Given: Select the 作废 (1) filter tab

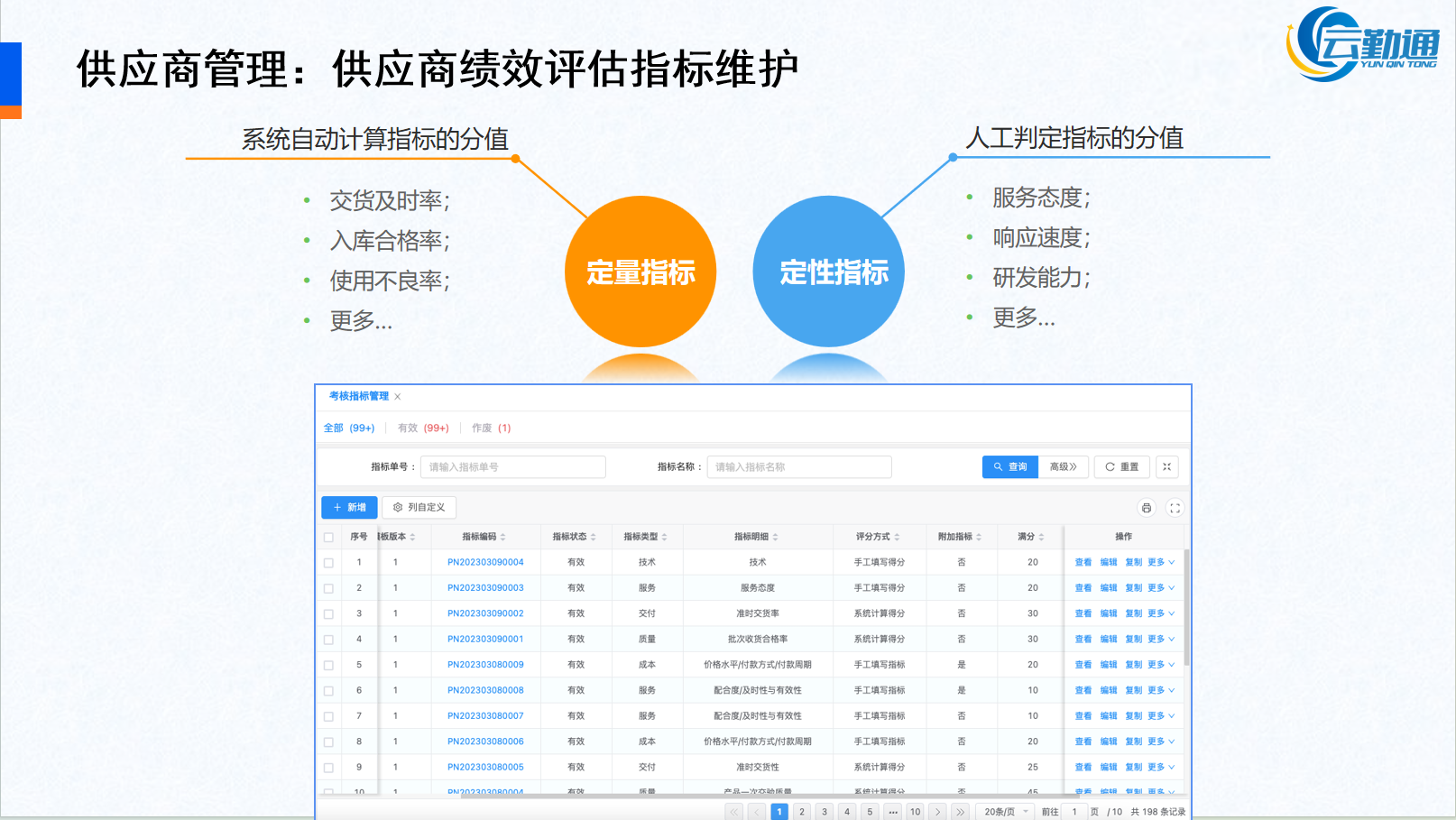Looking at the screenshot, I should 492,428.
